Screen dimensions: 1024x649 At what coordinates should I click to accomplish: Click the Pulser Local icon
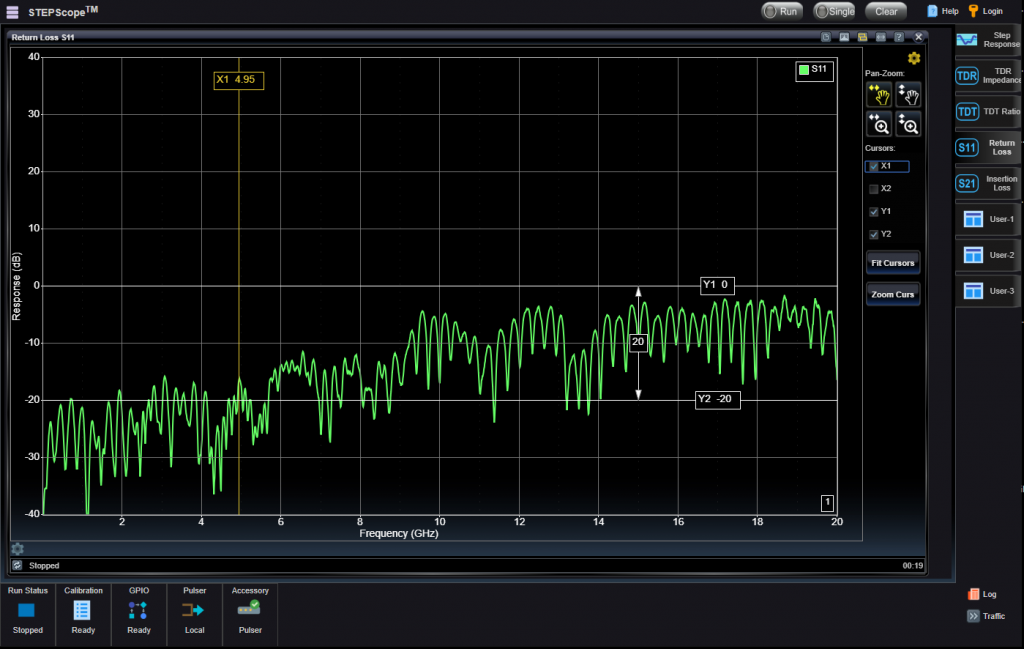(x=194, y=610)
